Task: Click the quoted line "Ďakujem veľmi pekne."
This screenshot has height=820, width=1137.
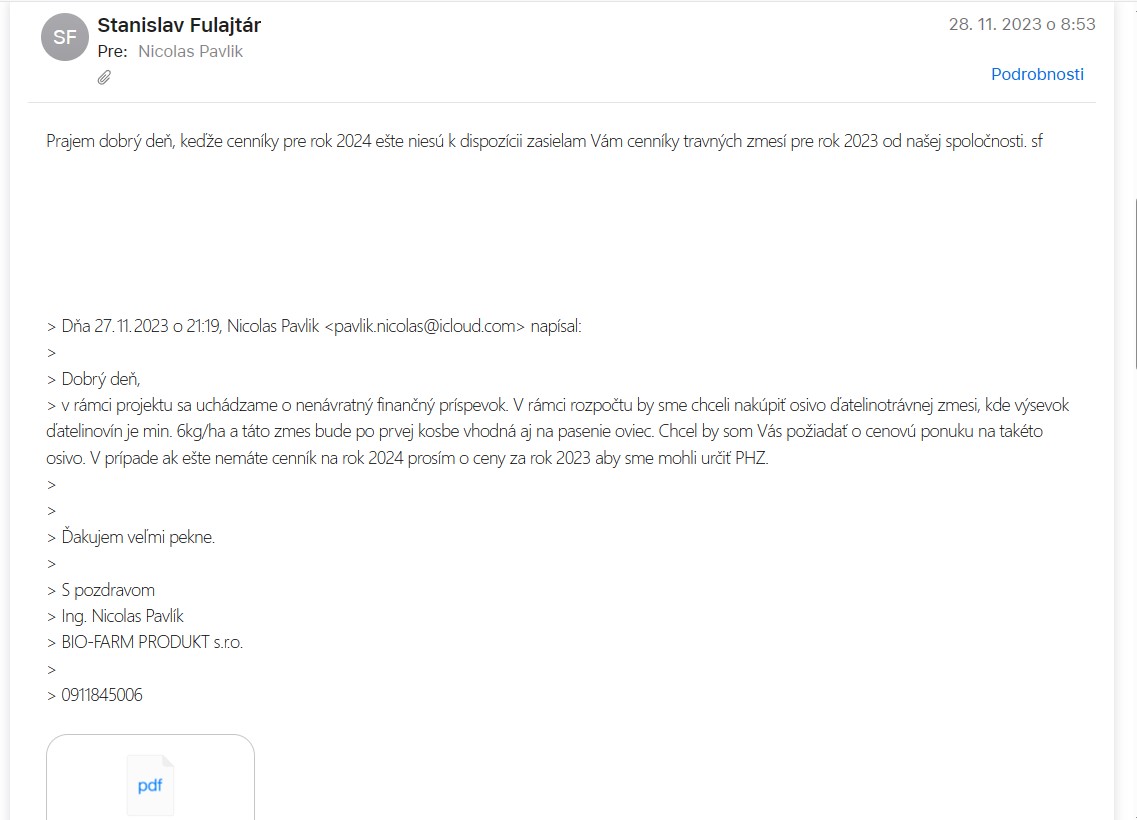Action: coord(138,537)
